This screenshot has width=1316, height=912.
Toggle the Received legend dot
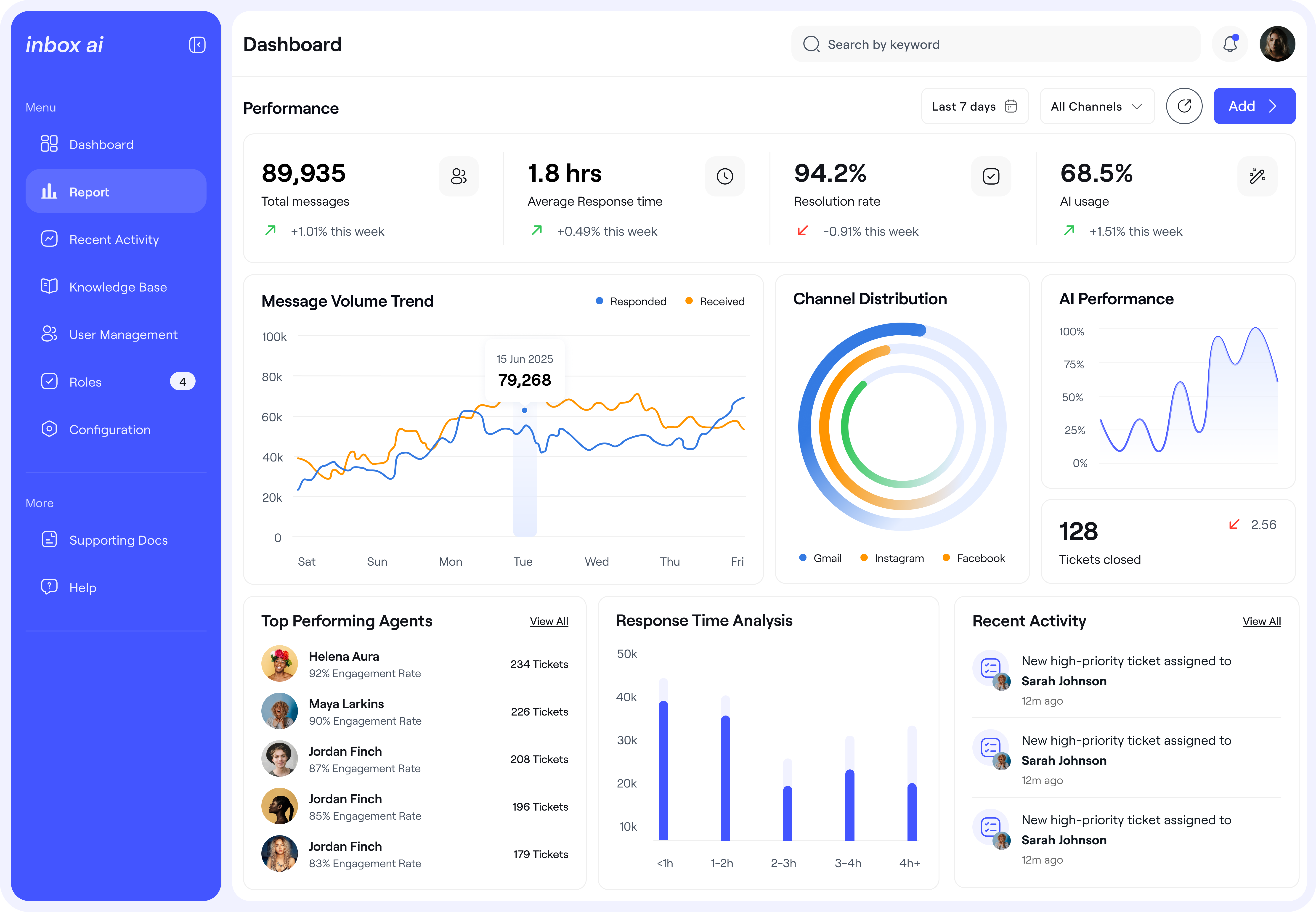(689, 301)
